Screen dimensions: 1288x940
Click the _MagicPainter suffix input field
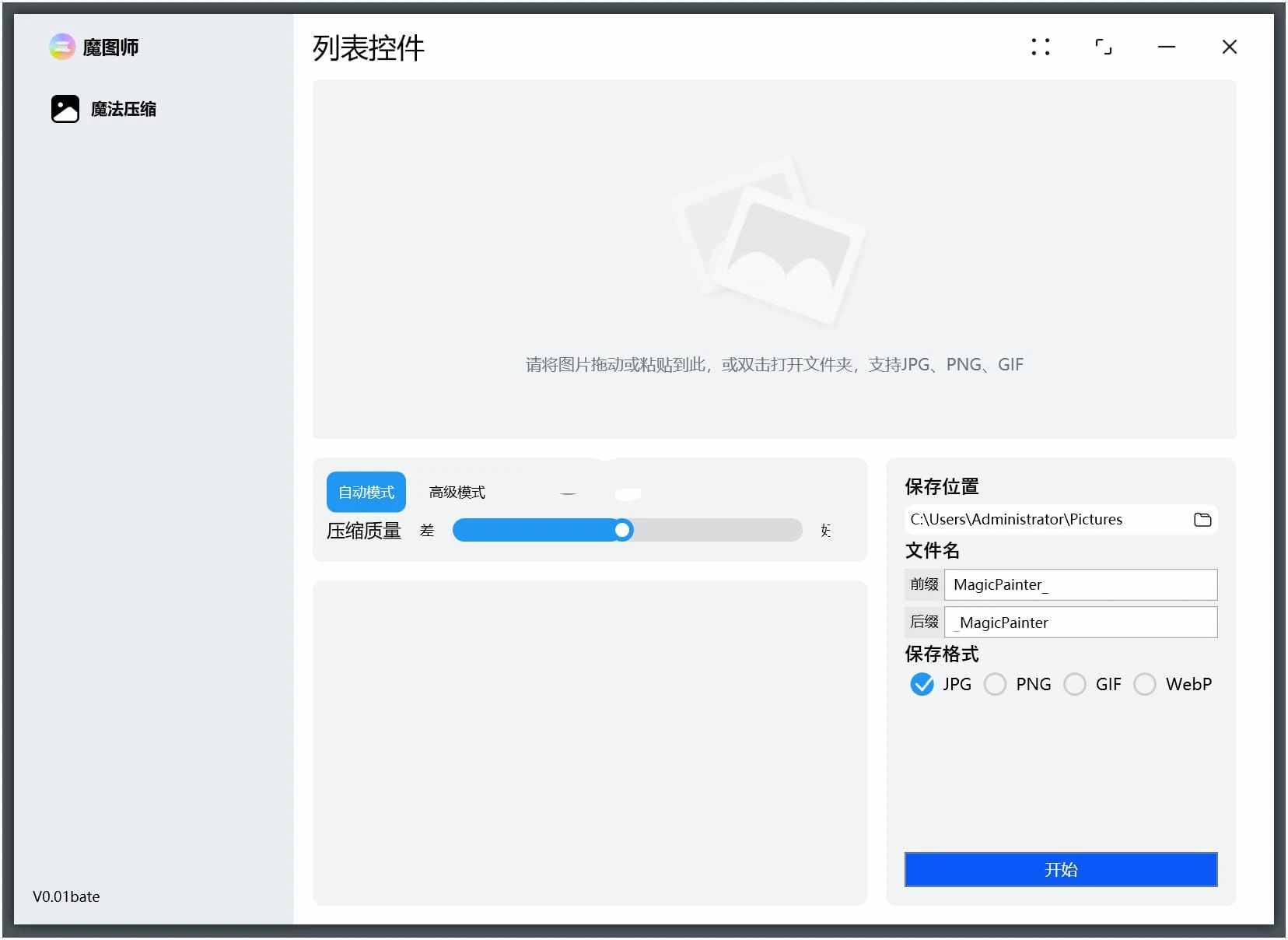1082,623
